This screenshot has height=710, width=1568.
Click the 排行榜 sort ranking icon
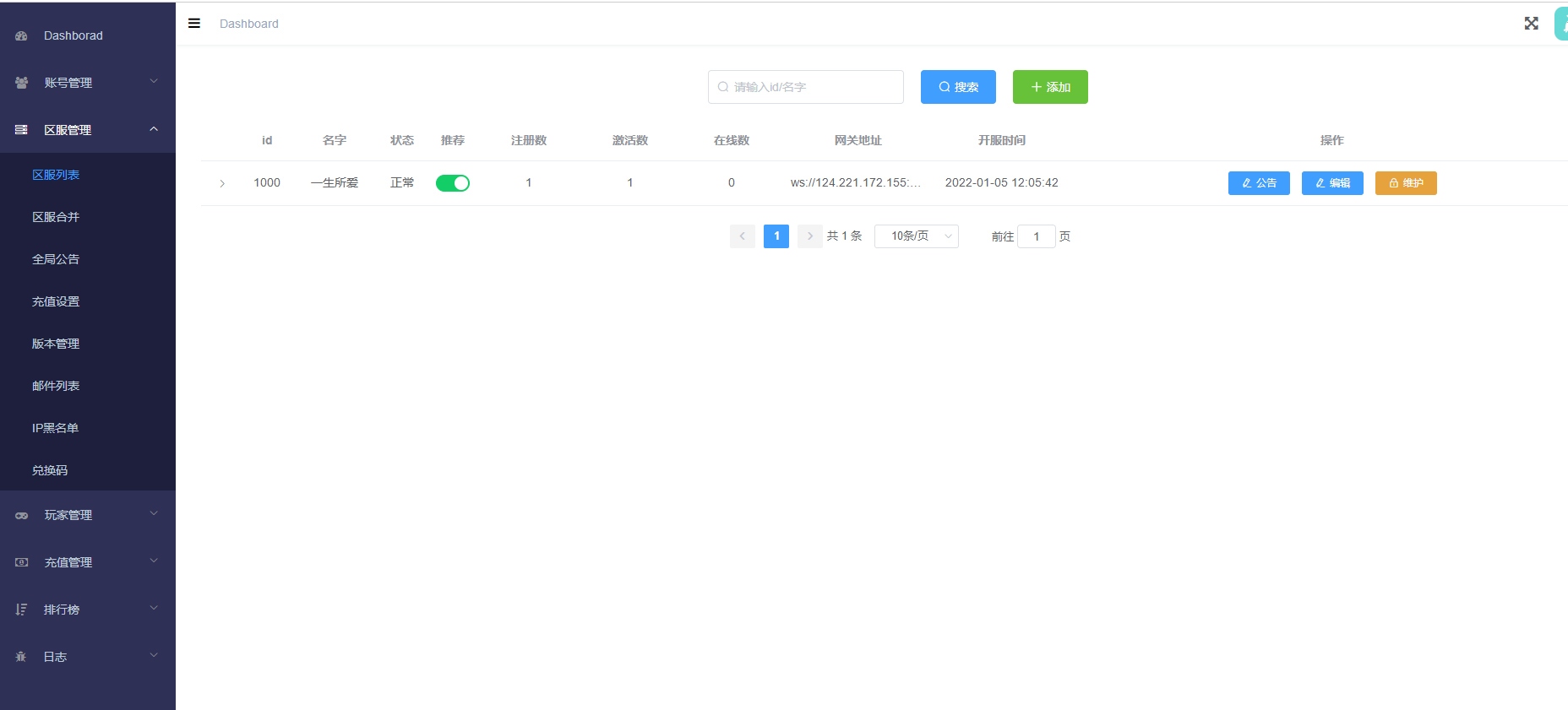21,610
